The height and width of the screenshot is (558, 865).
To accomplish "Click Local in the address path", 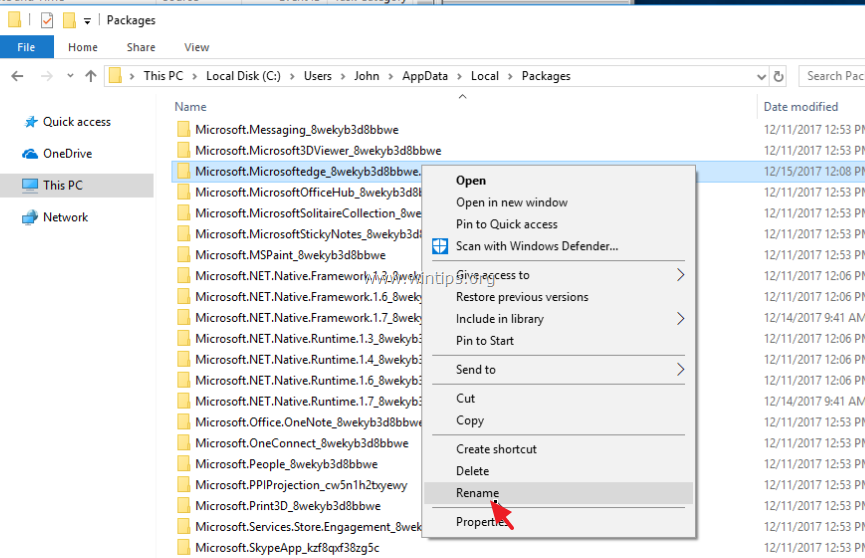I will point(485,76).
